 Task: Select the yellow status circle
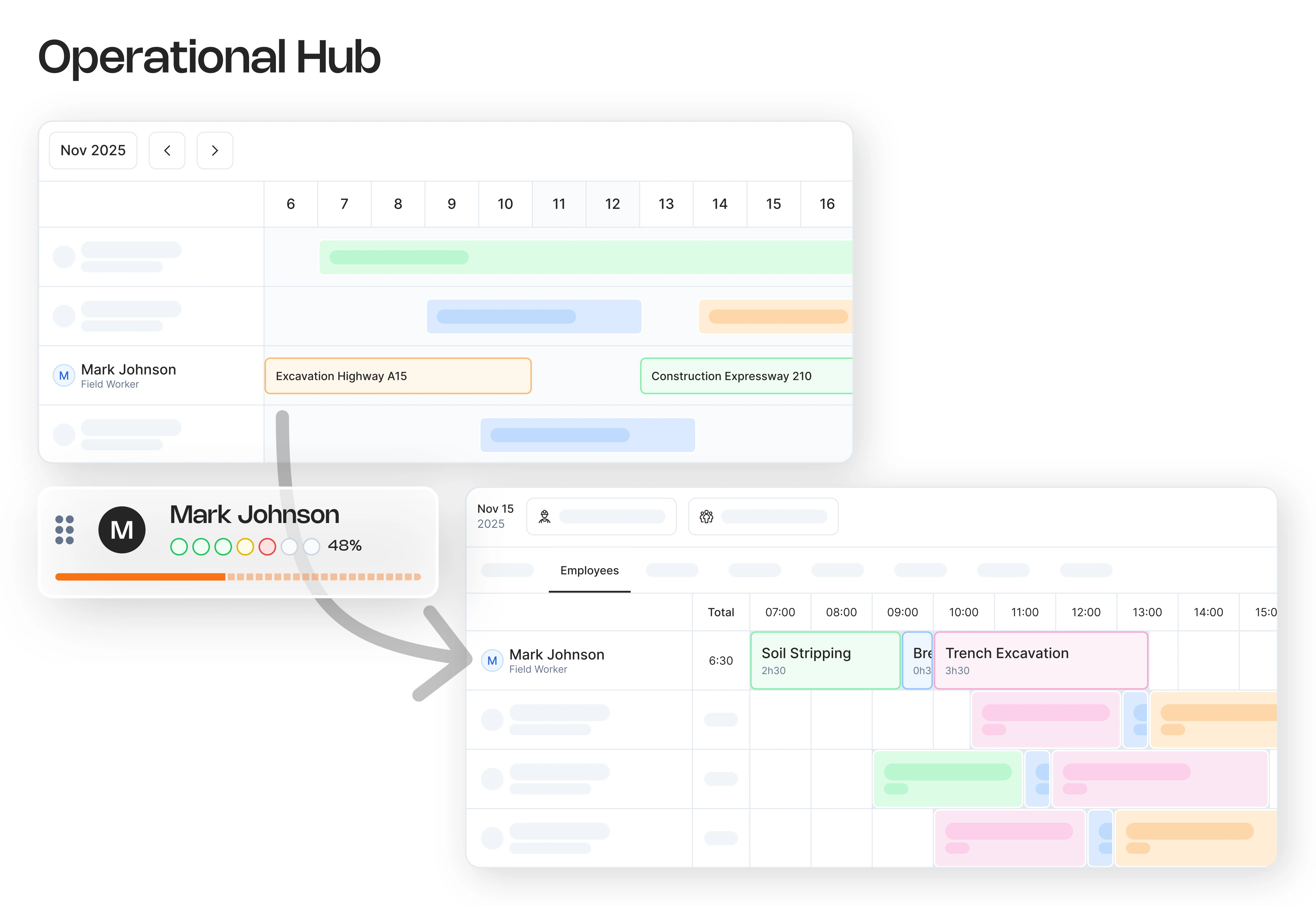[x=245, y=547]
